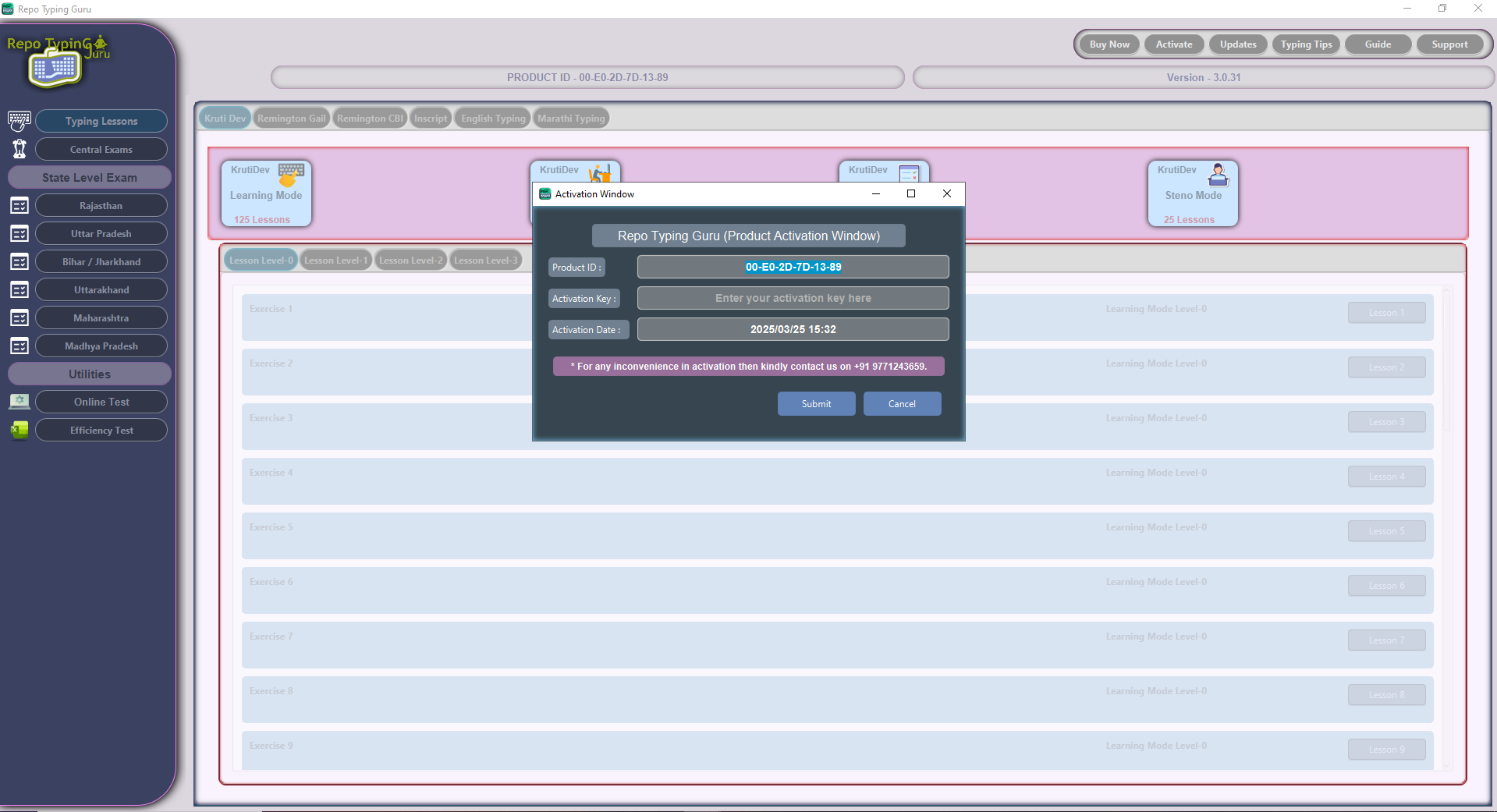The height and width of the screenshot is (812, 1497).
Task: Open KrutiDev Learning Mode card
Action: click(x=266, y=193)
